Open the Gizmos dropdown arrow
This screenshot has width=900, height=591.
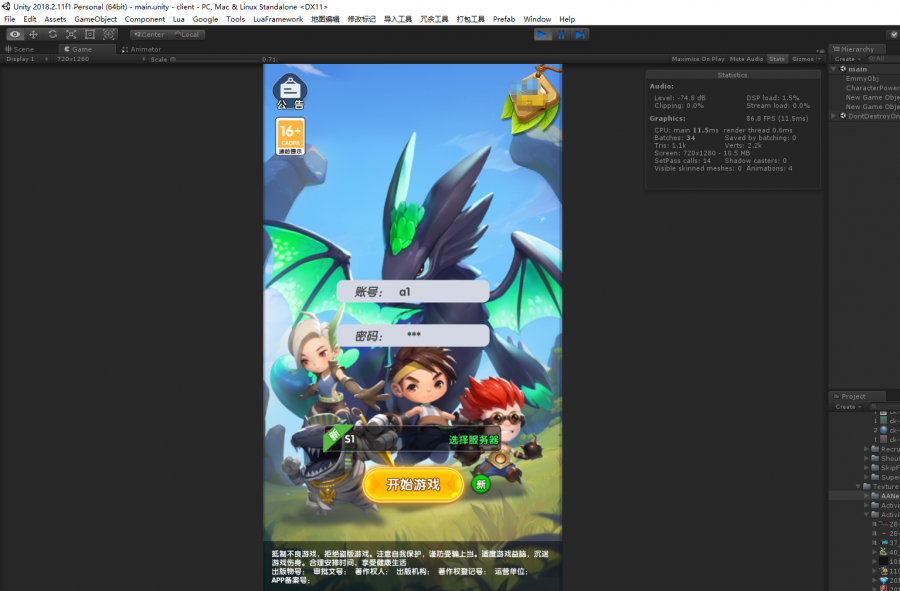819,59
